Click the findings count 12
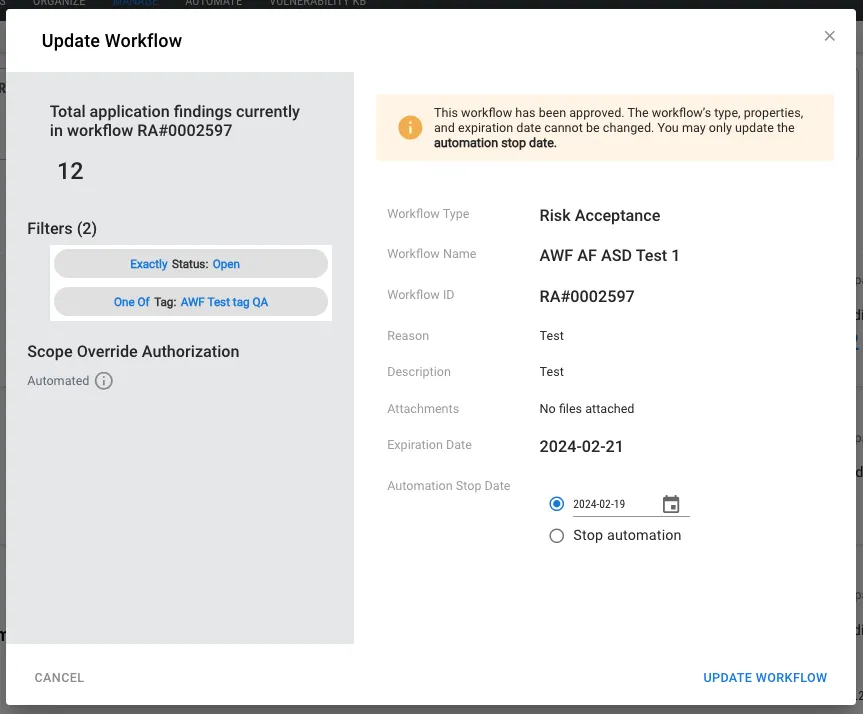 pos(70,171)
